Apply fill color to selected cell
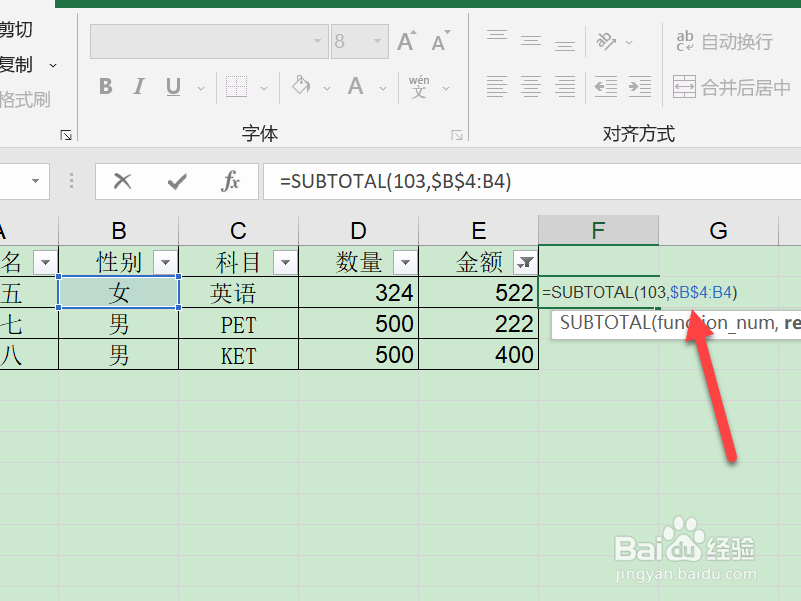 (x=302, y=86)
